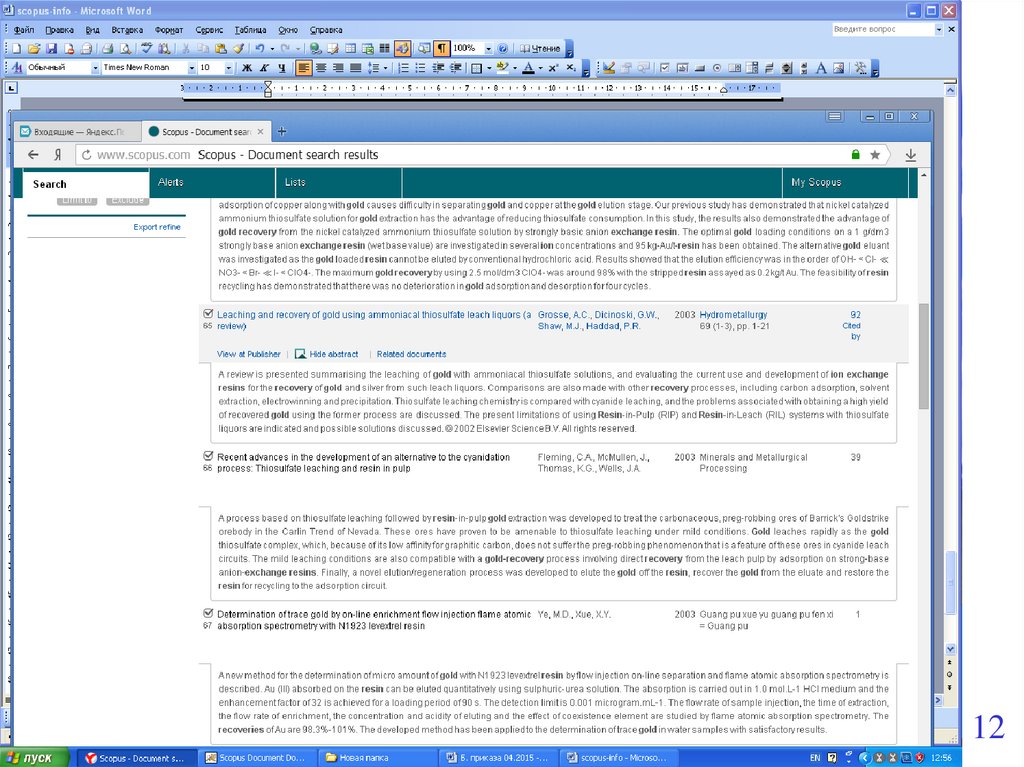Run the spelling check (ABC) tool
1024x767 pixels.
tap(147, 48)
